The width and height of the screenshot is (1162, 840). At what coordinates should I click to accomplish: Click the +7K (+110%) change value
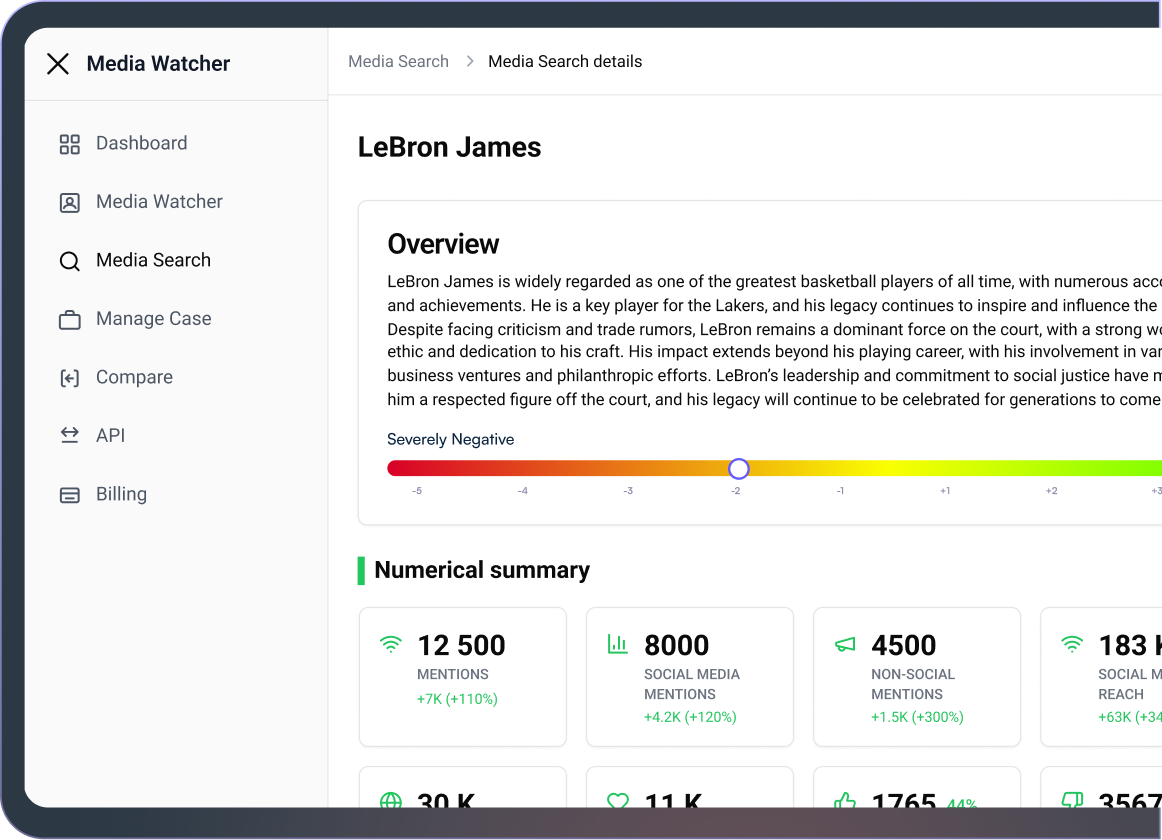tap(457, 699)
